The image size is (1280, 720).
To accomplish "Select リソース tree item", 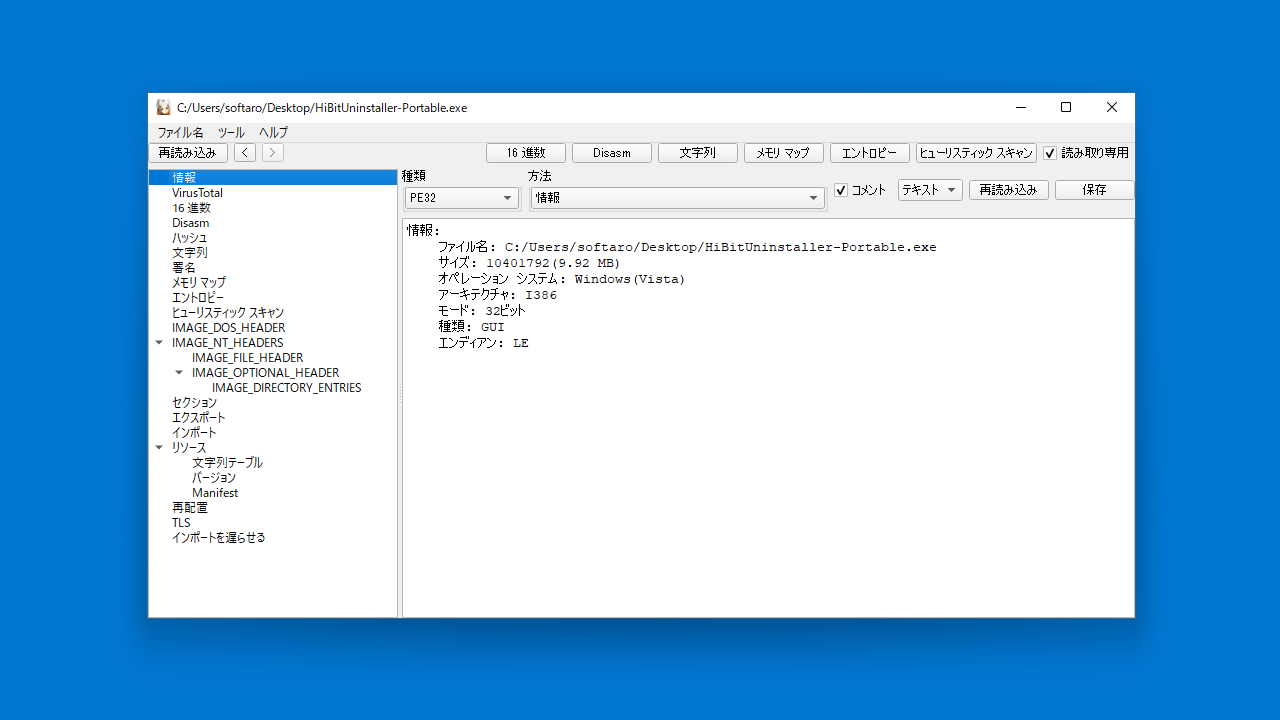I will coord(189,448).
